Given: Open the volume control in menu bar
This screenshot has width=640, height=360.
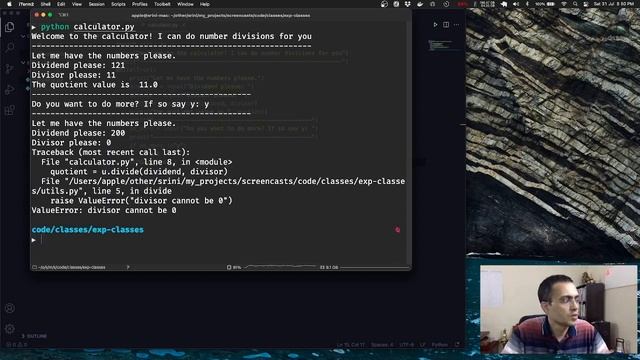Looking at the screenshot, I should (516, 4).
